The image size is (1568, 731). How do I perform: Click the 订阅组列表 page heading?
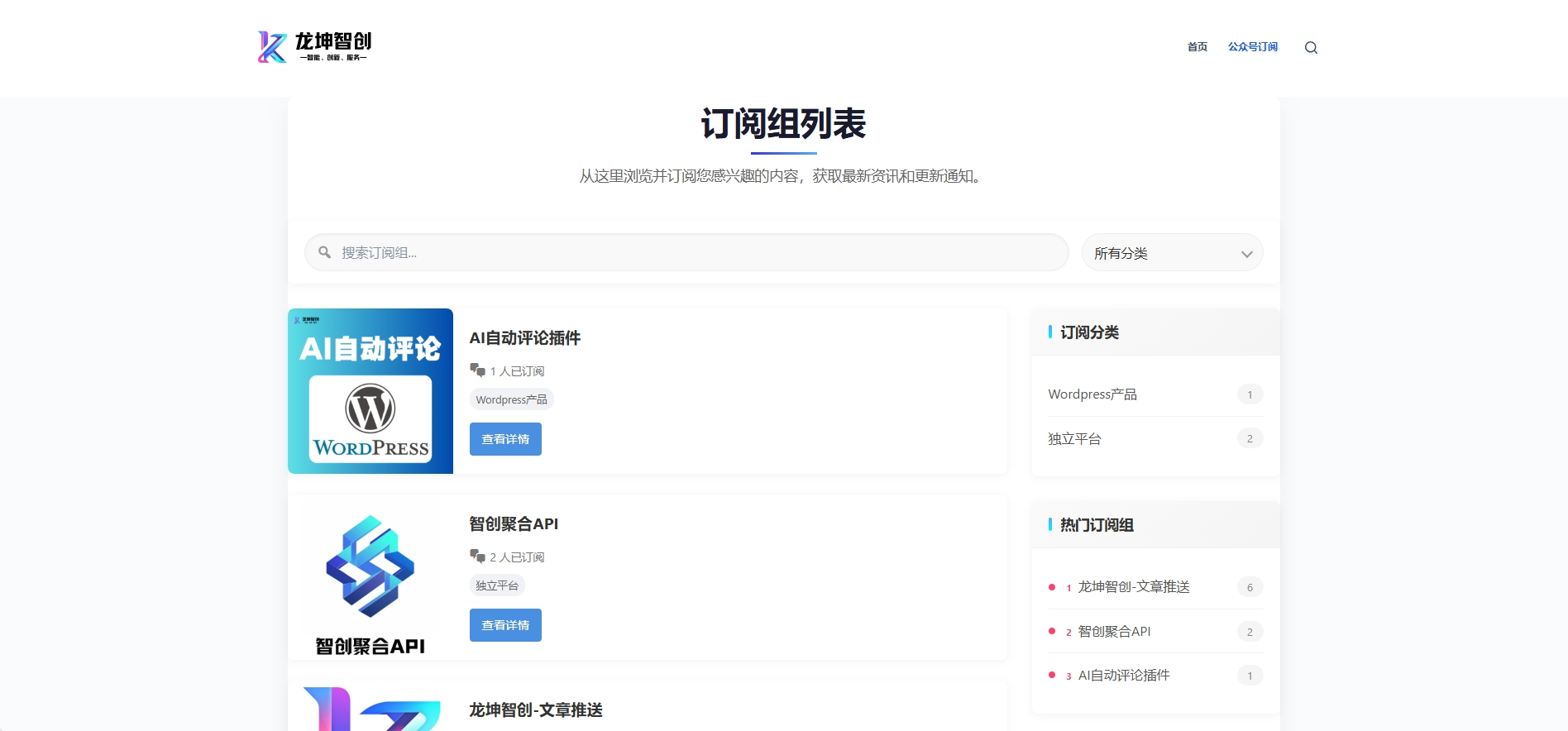point(783,124)
